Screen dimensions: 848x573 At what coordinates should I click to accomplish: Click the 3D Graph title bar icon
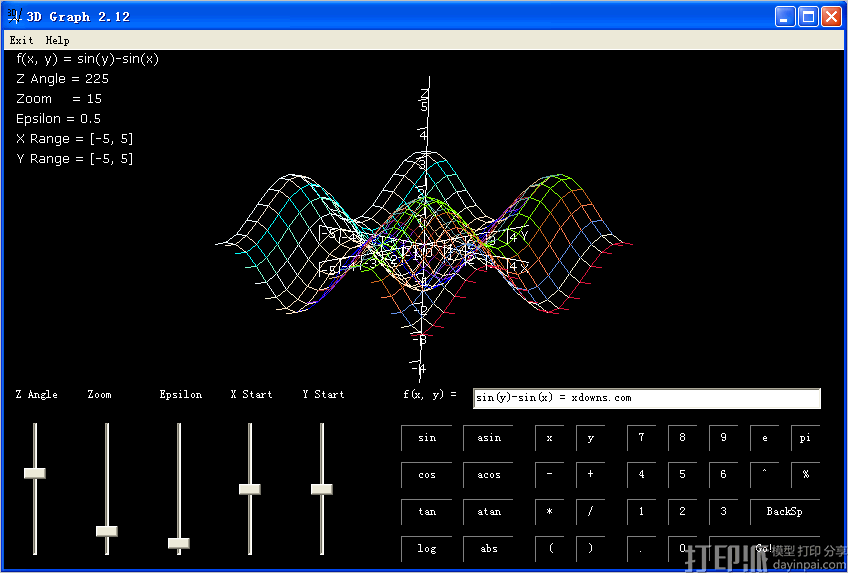click(15, 16)
